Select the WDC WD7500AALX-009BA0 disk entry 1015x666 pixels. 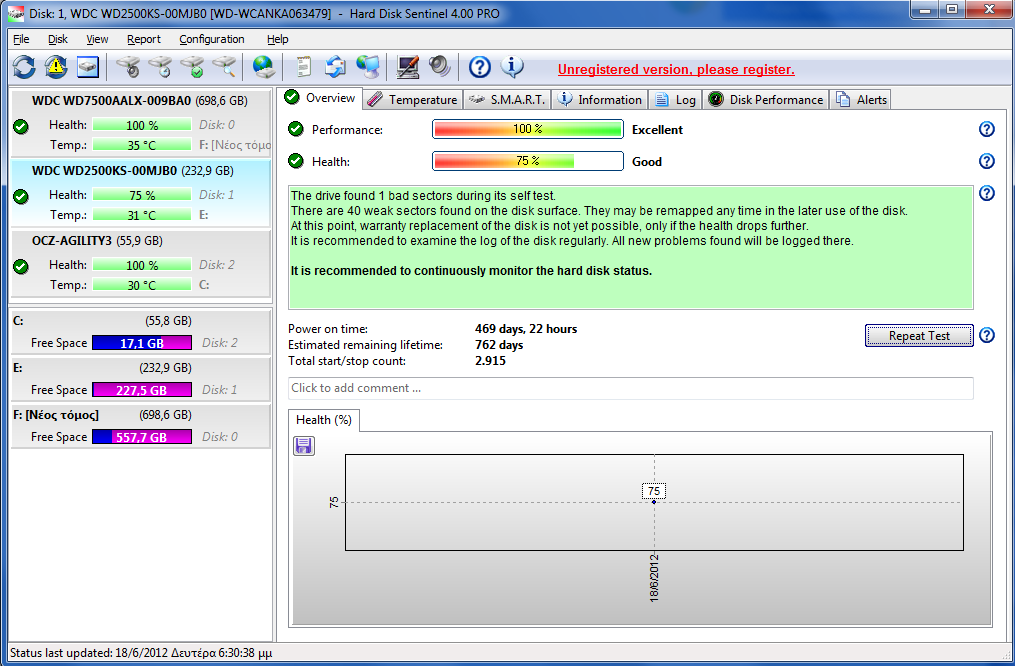tap(140, 122)
